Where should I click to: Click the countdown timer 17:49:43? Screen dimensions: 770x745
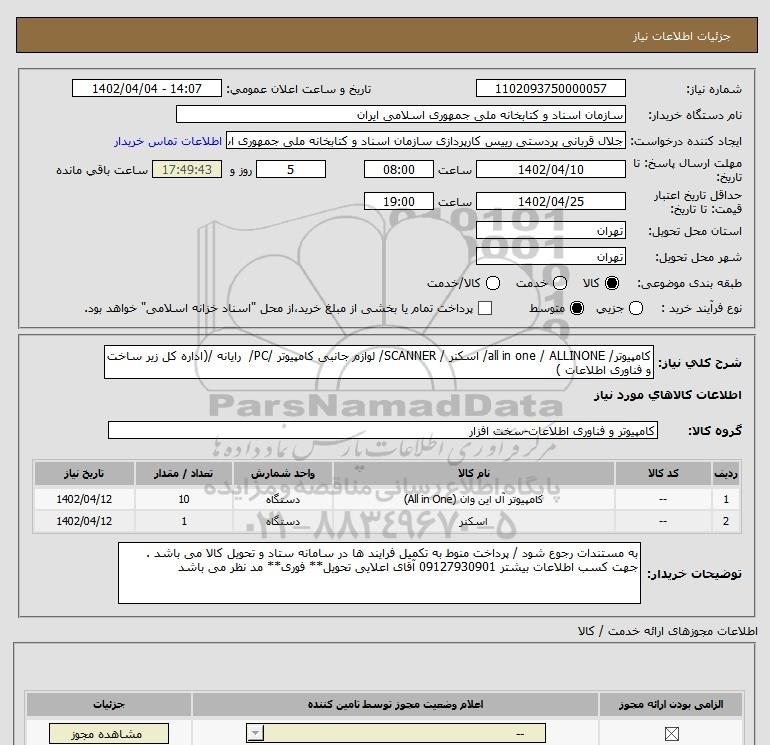pyautogui.click(x=187, y=169)
